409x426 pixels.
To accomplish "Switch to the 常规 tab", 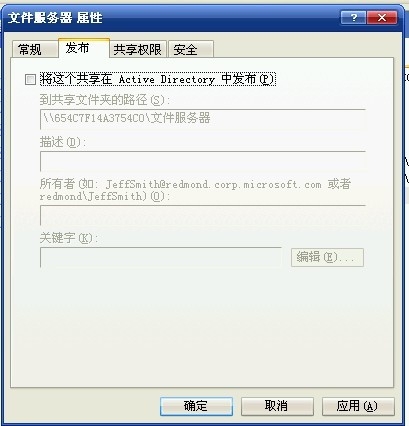I will pyautogui.click(x=34, y=49).
